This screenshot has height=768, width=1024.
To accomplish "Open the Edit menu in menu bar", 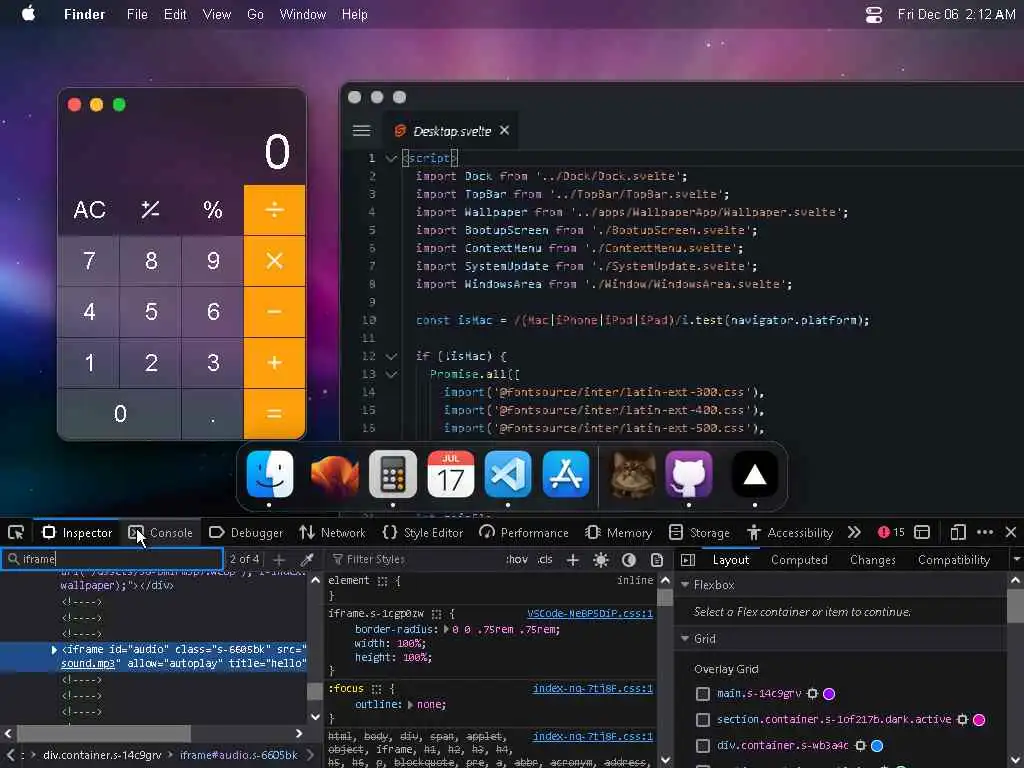I will point(174,14).
